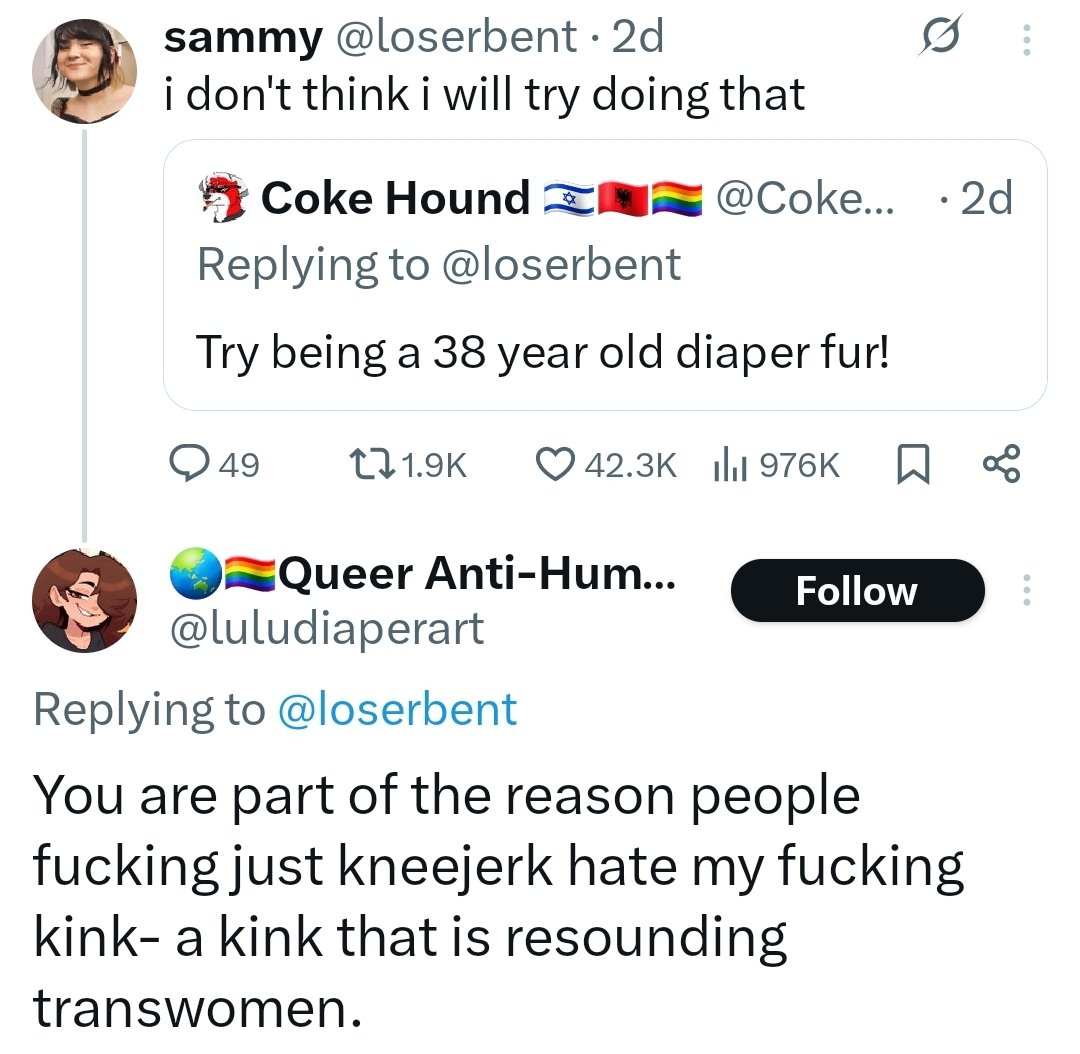Open Queer Anti-Hum... profile avatar
Screen dimensions: 1080x1054
pos(84,600)
